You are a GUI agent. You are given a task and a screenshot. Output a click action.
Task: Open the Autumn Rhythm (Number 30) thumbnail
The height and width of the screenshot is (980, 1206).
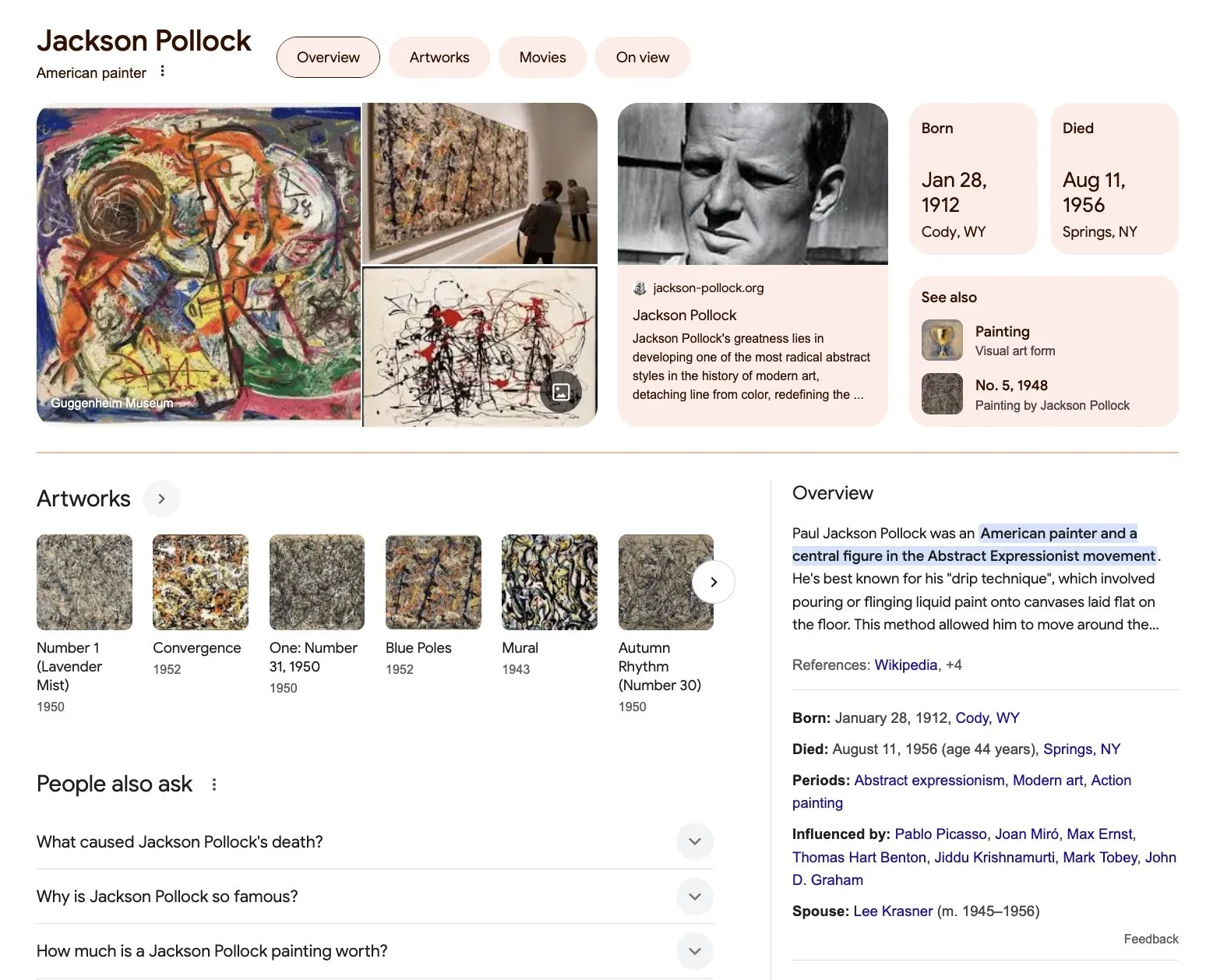[x=666, y=582]
